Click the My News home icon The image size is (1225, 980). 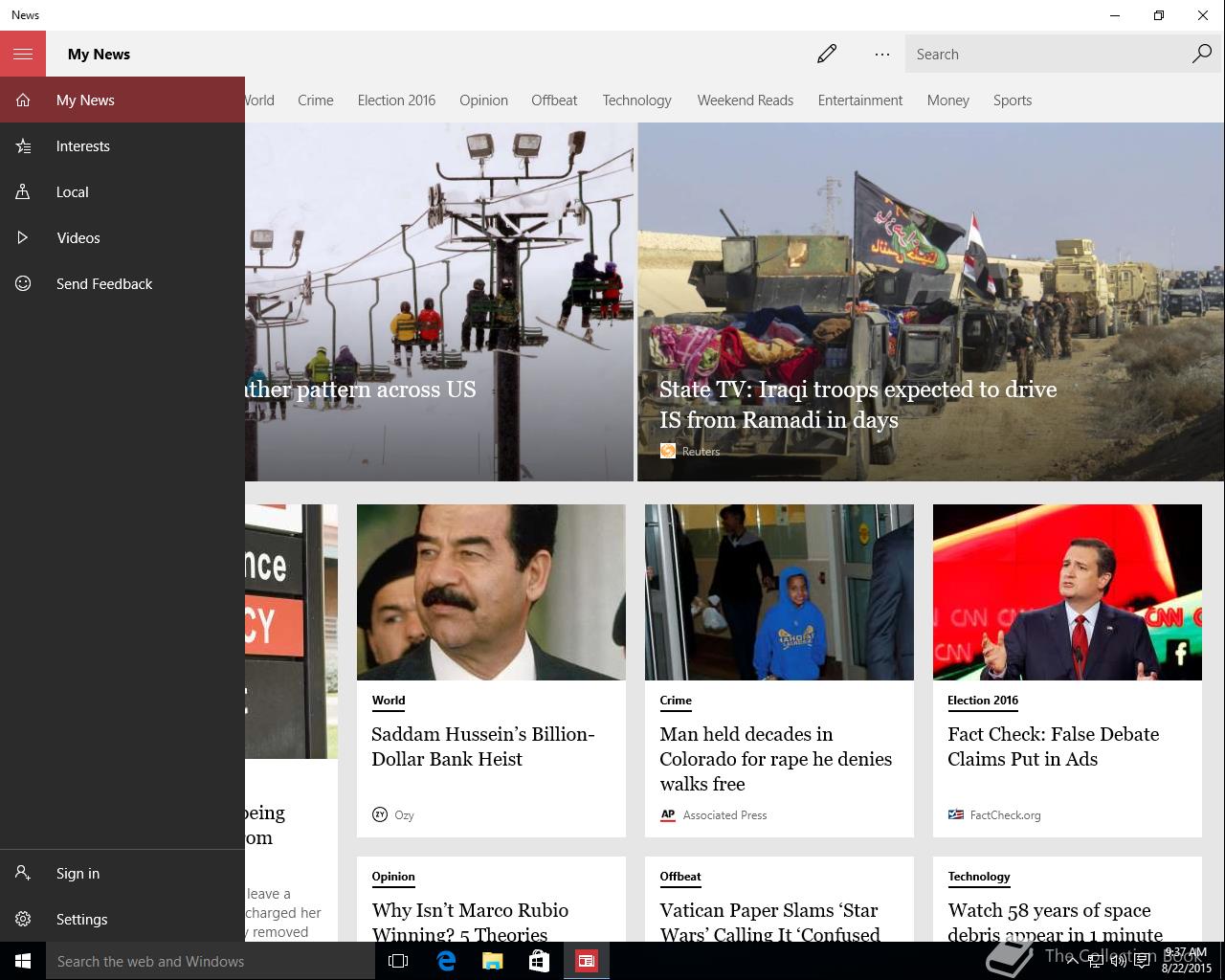pyautogui.click(x=23, y=100)
